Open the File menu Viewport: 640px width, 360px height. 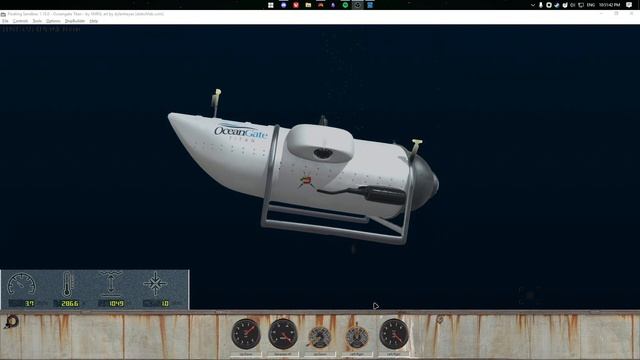[x=5, y=21]
